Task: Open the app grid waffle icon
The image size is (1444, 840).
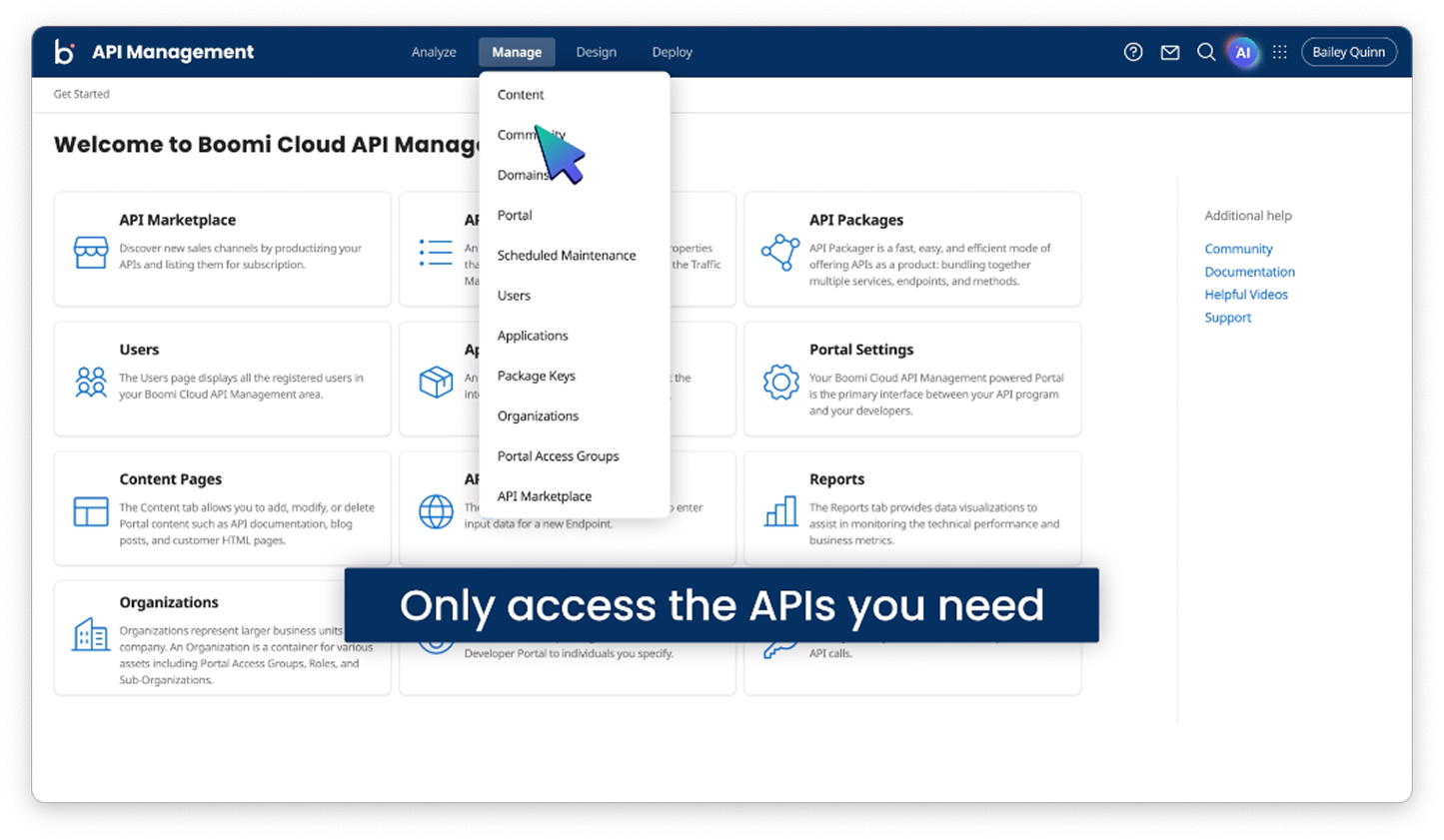Action: pyautogui.click(x=1280, y=52)
